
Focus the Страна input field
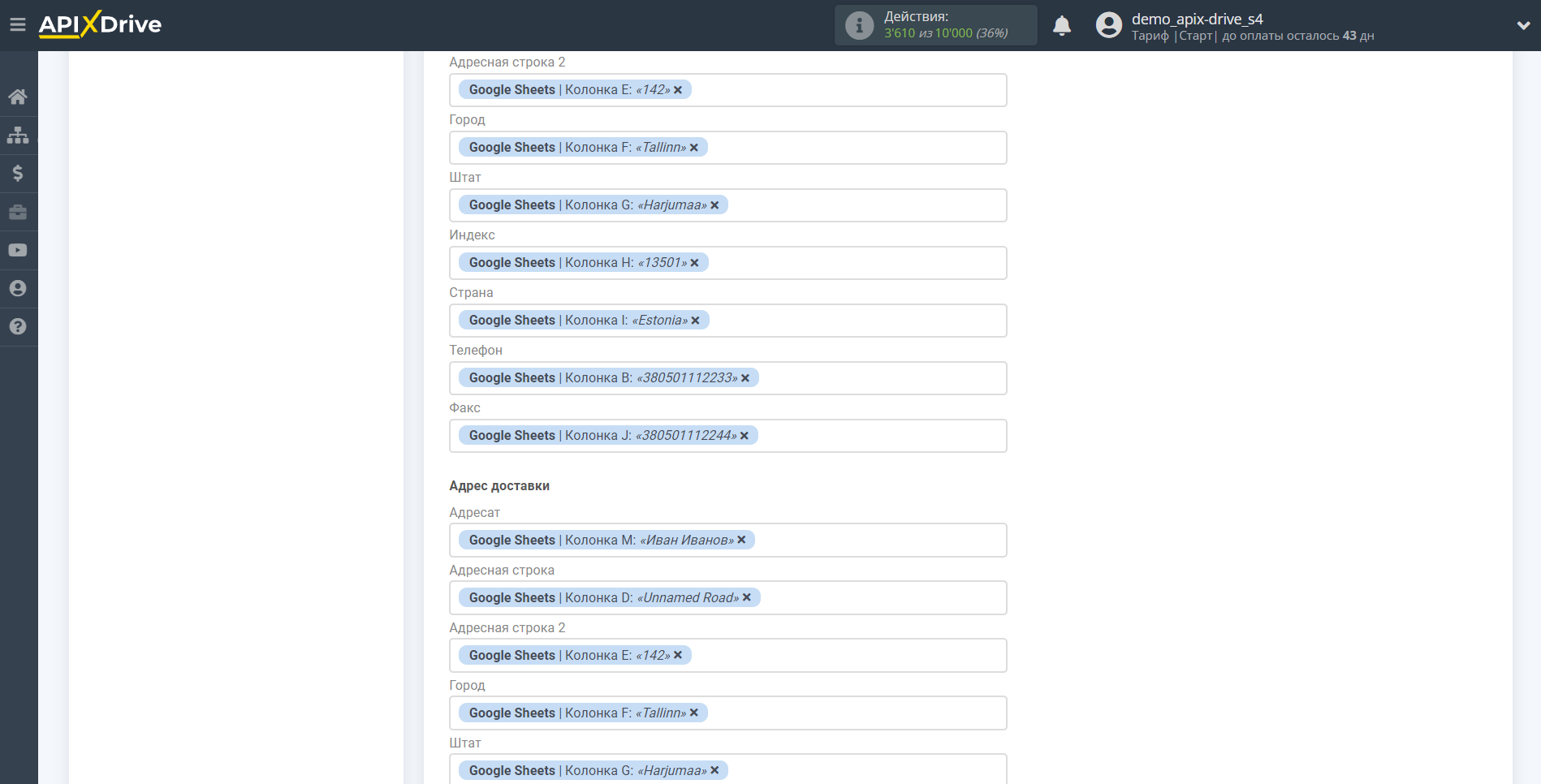(727, 321)
